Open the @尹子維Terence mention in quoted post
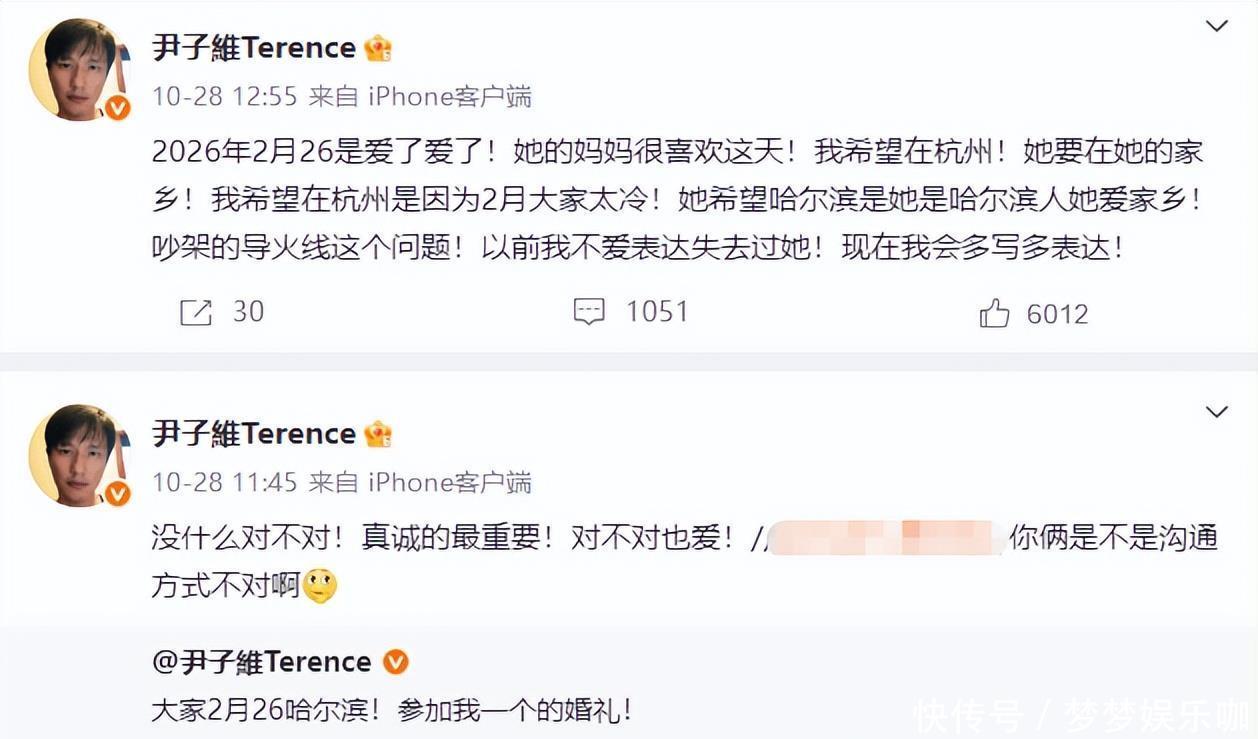 click(261, 662)
